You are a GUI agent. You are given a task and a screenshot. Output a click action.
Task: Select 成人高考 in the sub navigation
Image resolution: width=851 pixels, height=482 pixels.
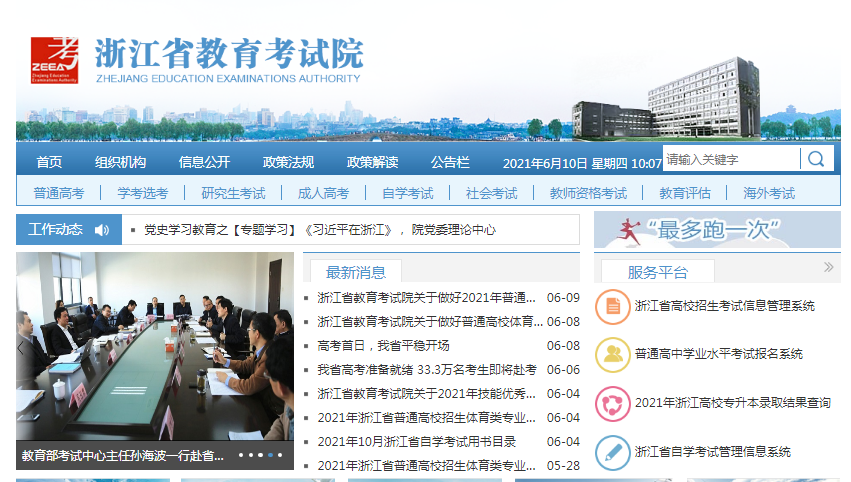(323, 193)
